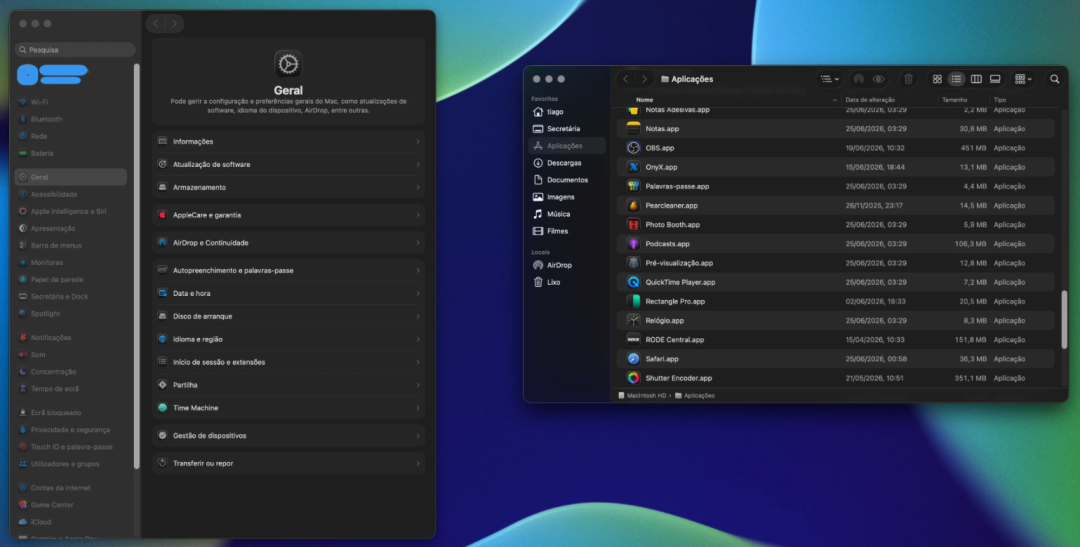Click the OnyX.app icon in Finder
Screen dimensions: 1080x547
pyautogui.click(x=634, y=167)
